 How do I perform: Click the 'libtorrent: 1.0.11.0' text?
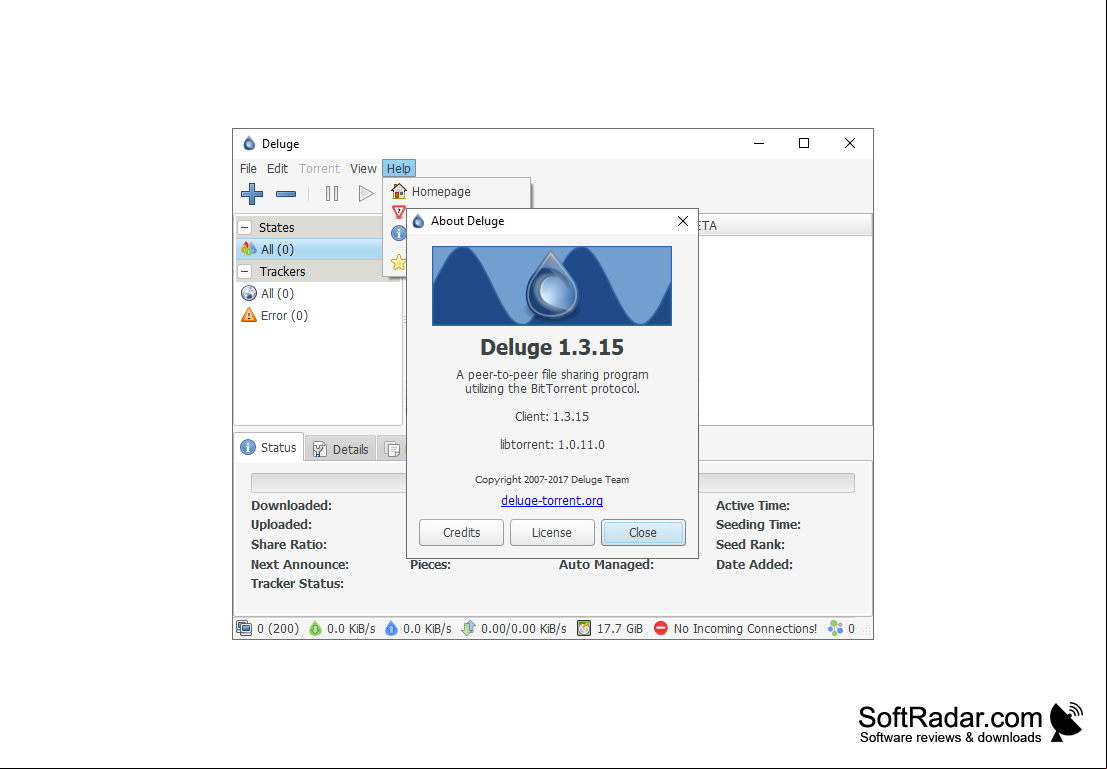[x=552, y=445]
